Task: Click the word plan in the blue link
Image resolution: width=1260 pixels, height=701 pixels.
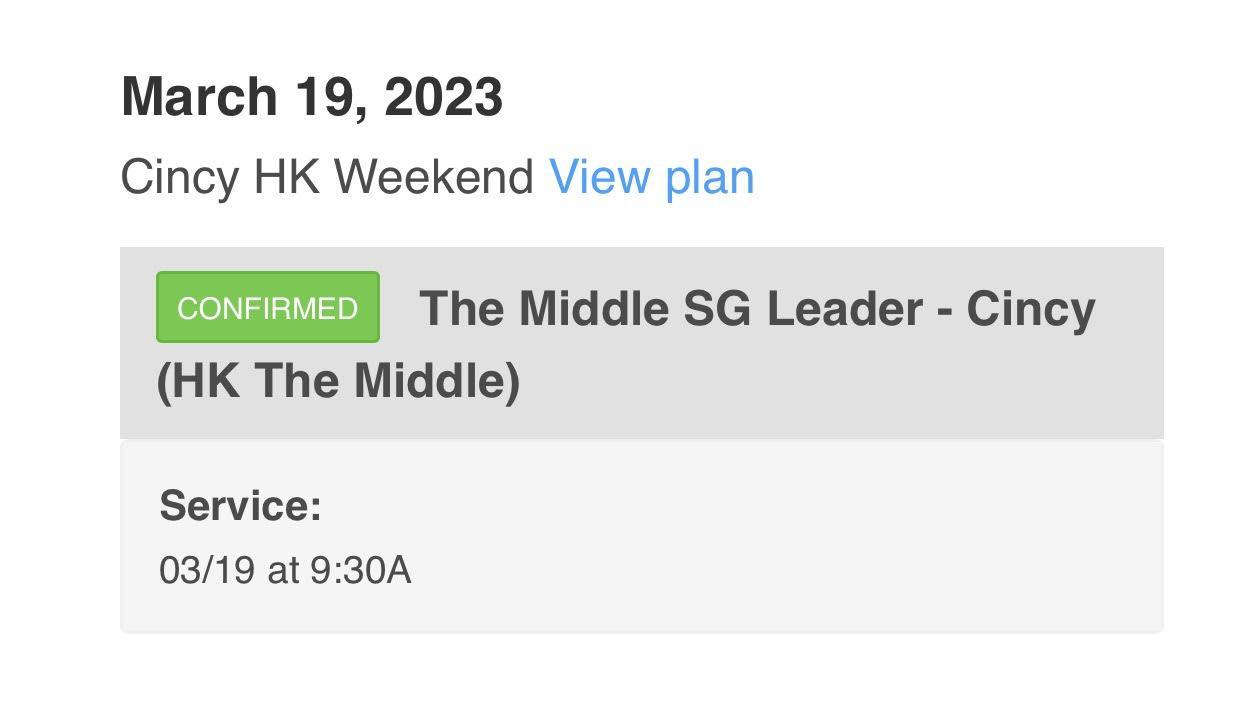Action: point(709,177)
